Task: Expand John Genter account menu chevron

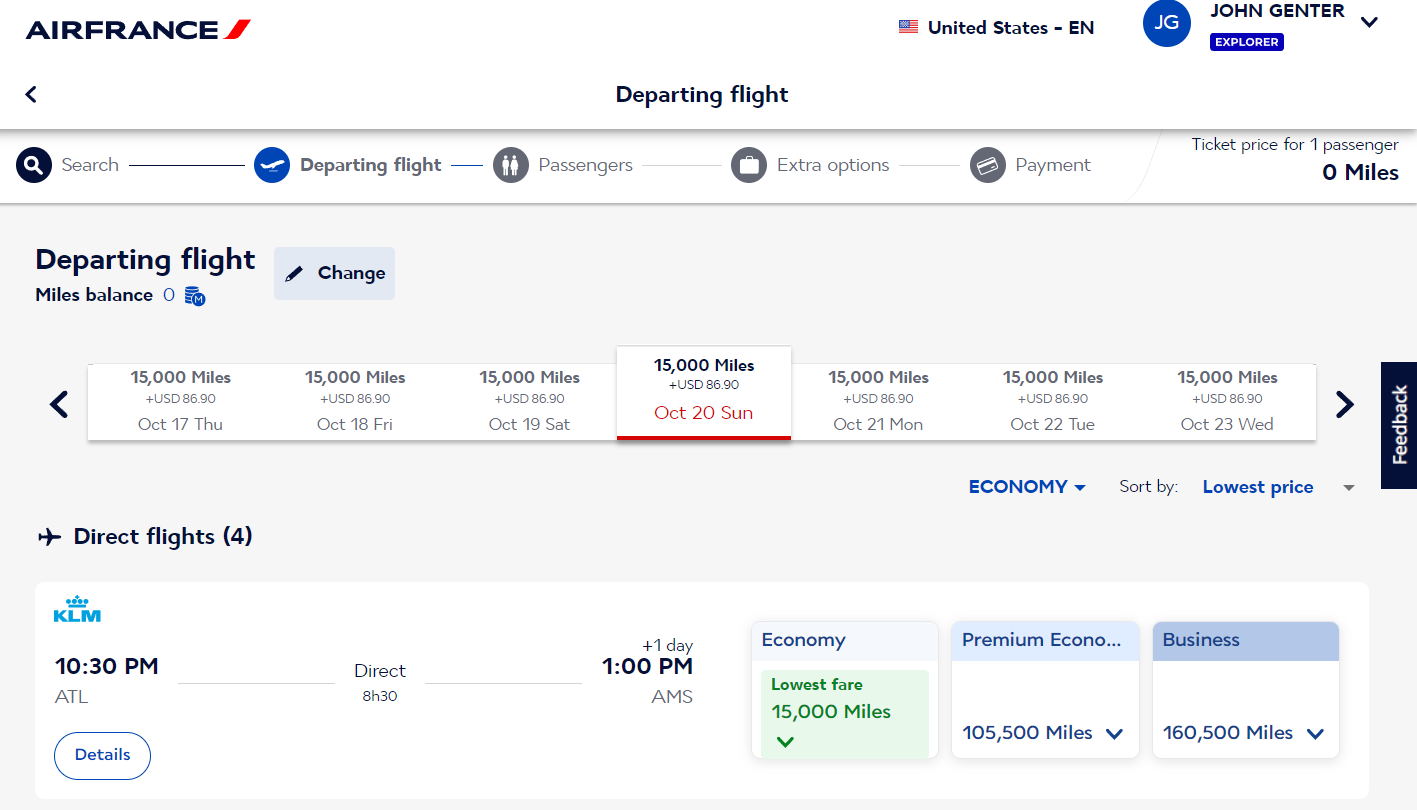Action: 1369,22
